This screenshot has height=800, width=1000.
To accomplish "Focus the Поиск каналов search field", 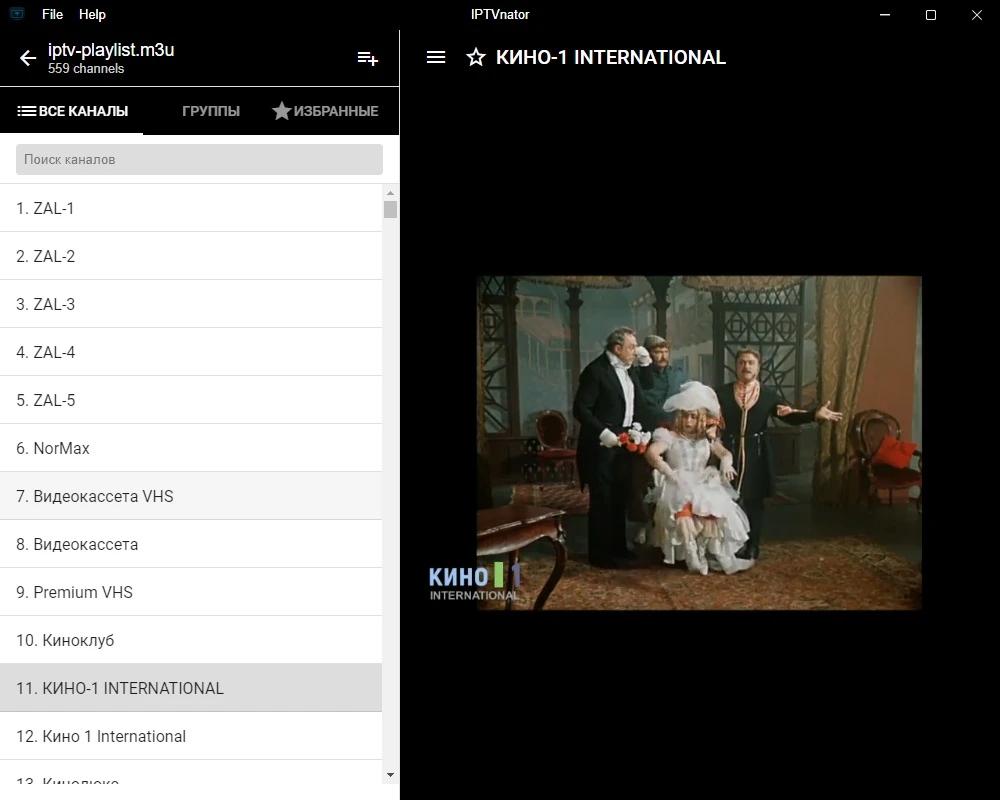I will [199, 159].
